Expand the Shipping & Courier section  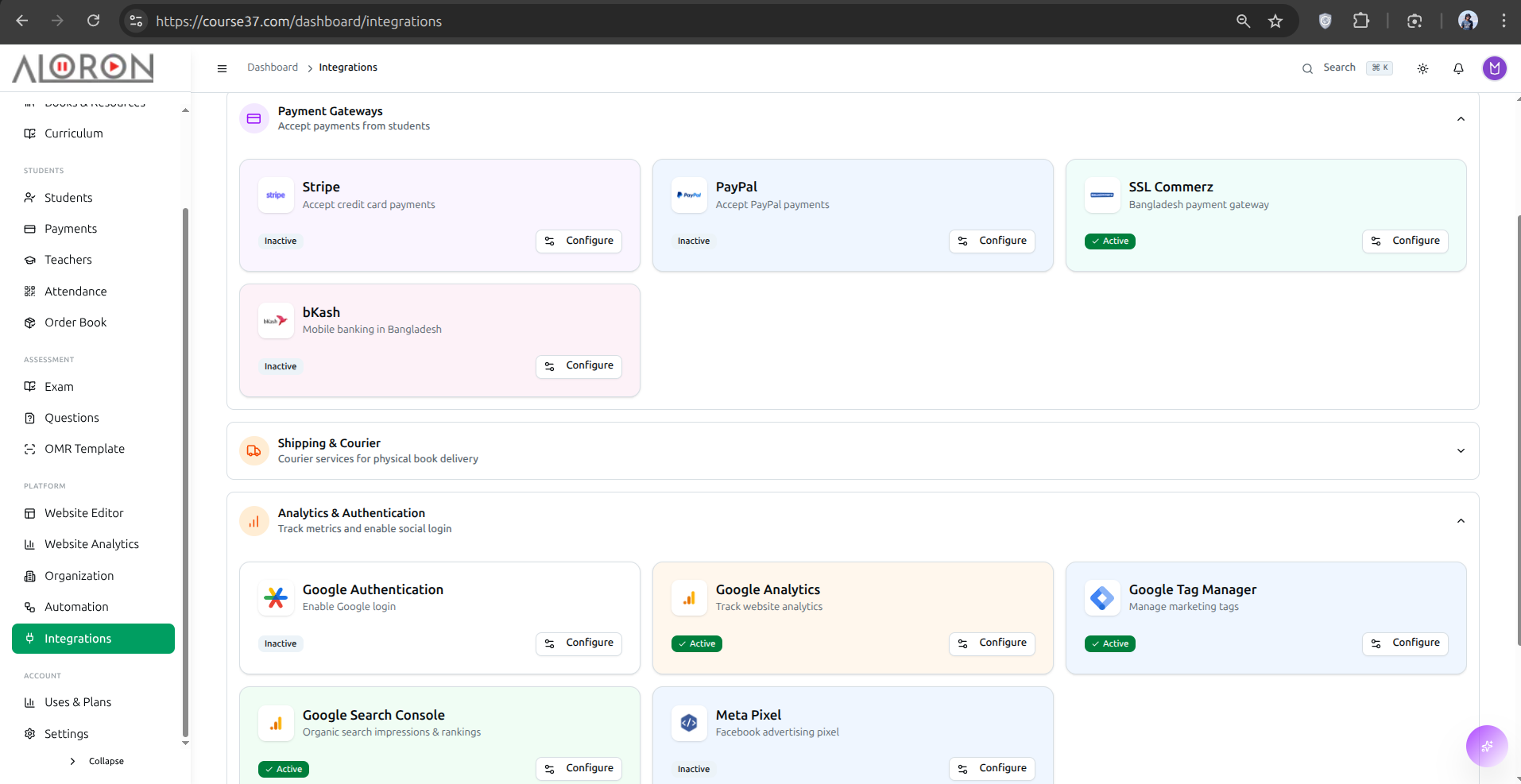coord(1461,450)
